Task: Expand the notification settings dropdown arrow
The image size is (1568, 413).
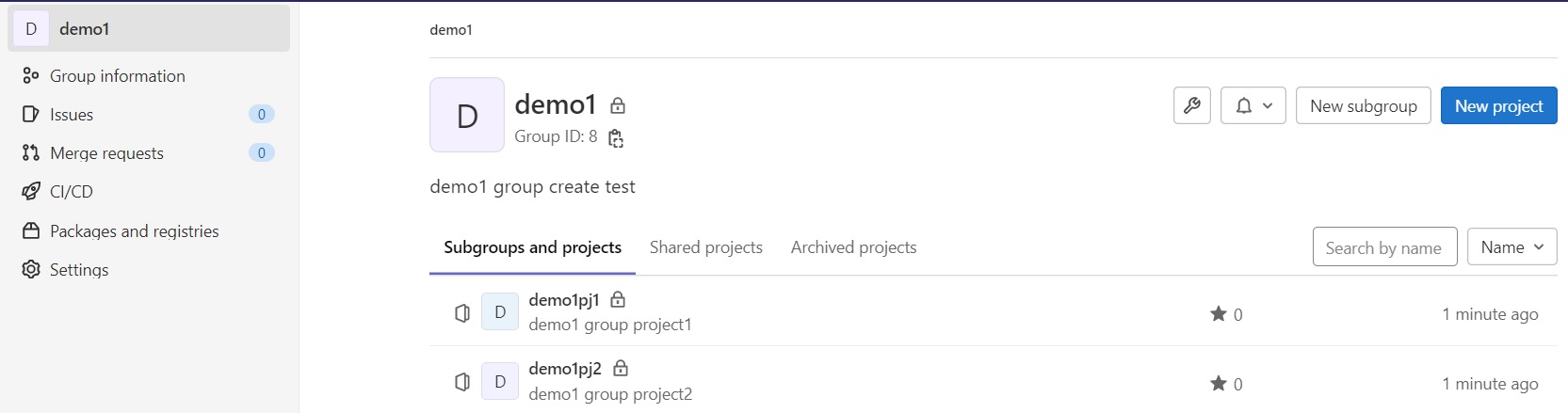Action: point(1268,105)
